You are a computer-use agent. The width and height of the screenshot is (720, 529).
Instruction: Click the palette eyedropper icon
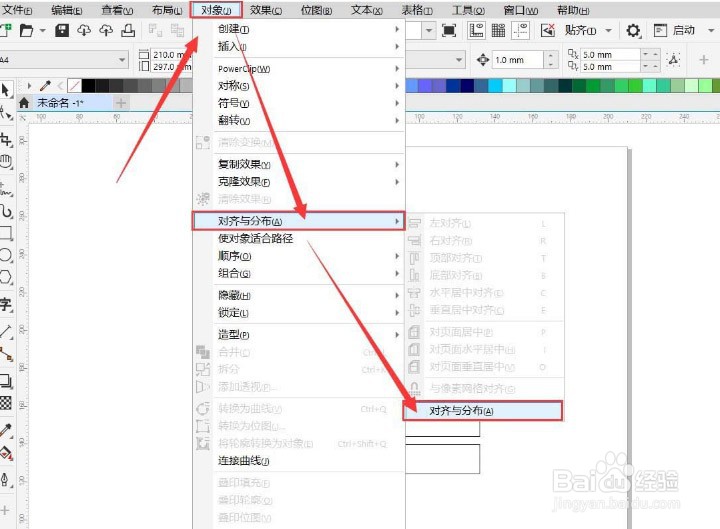click(x=45, y=85)
